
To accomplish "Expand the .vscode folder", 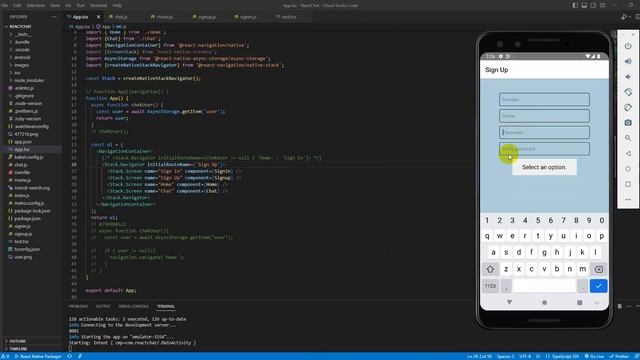I will 22,50.
